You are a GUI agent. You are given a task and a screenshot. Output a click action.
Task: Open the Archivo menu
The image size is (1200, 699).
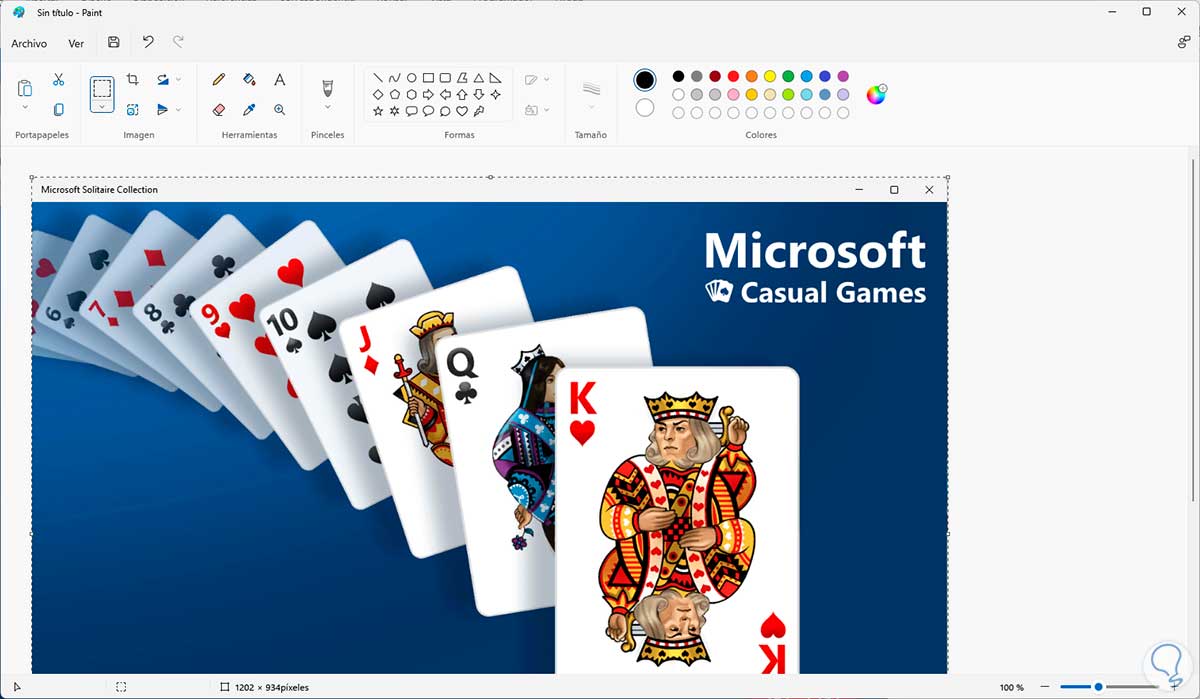coord(29,43)
